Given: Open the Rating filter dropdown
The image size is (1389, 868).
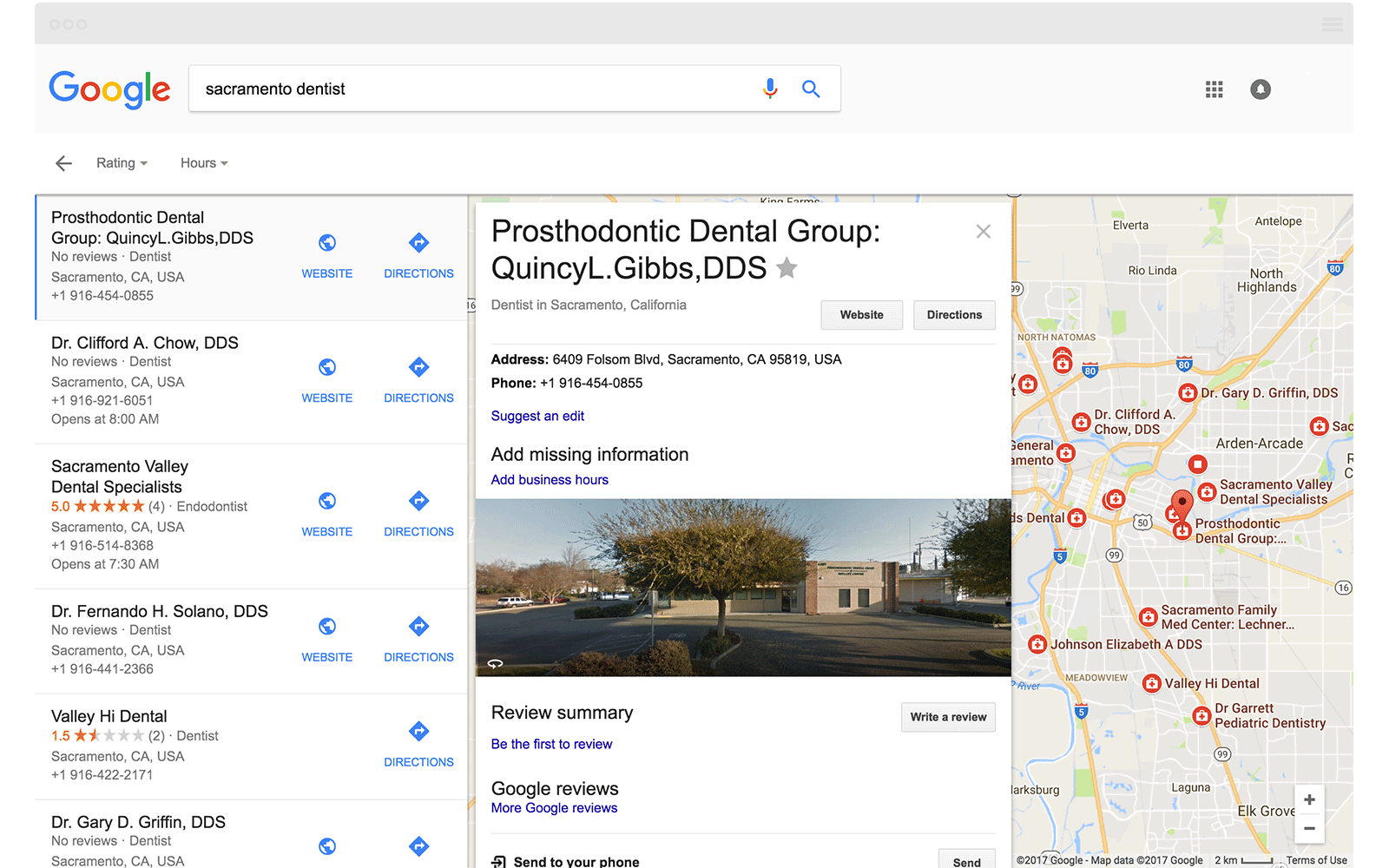Looking at the screenshot, I should click(x=122, y=163).
